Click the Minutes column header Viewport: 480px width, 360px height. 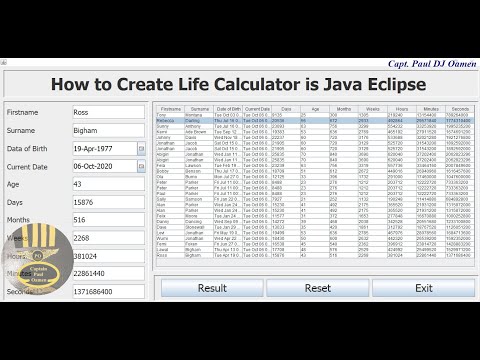[x=431, y=109]
